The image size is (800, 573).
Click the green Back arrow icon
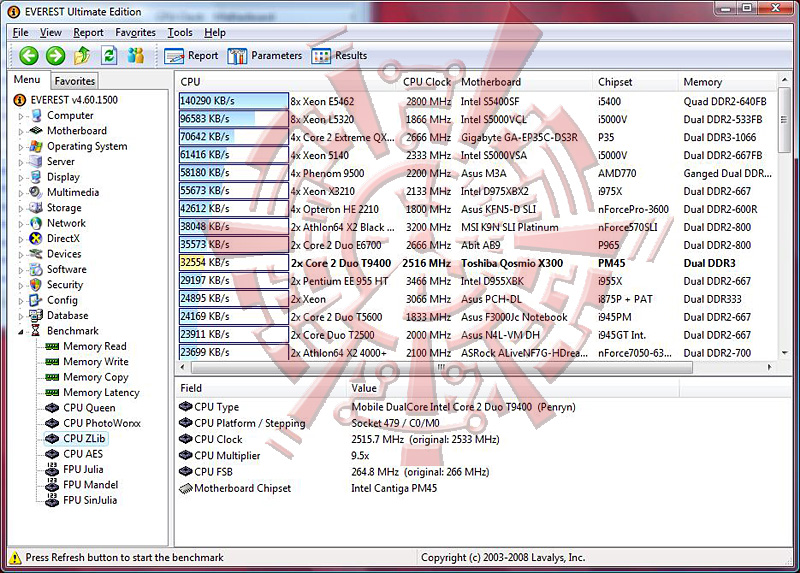tap(29, 56)
